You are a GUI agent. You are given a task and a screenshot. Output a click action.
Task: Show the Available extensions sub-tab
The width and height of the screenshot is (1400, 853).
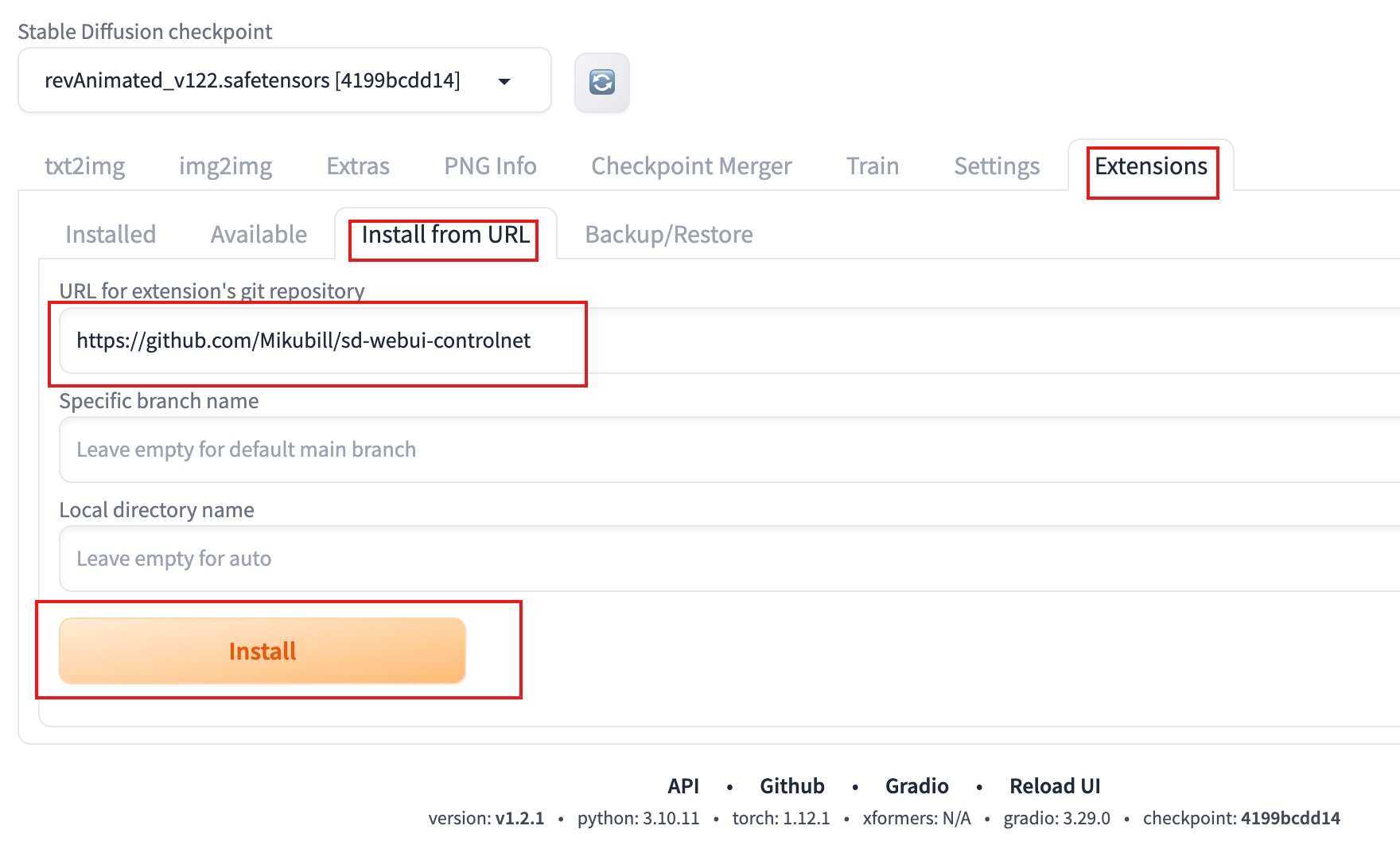(259, 234)
